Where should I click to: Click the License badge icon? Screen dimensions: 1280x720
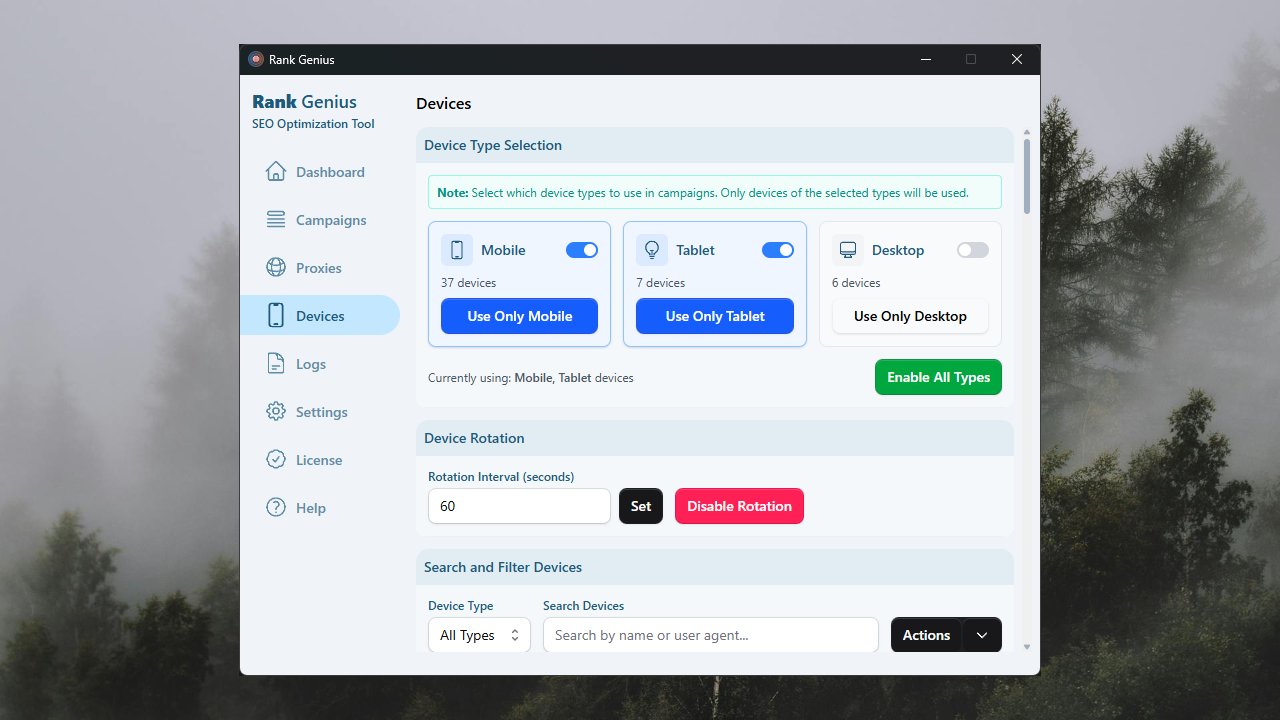pyautogui.click(x=276, y=460)
